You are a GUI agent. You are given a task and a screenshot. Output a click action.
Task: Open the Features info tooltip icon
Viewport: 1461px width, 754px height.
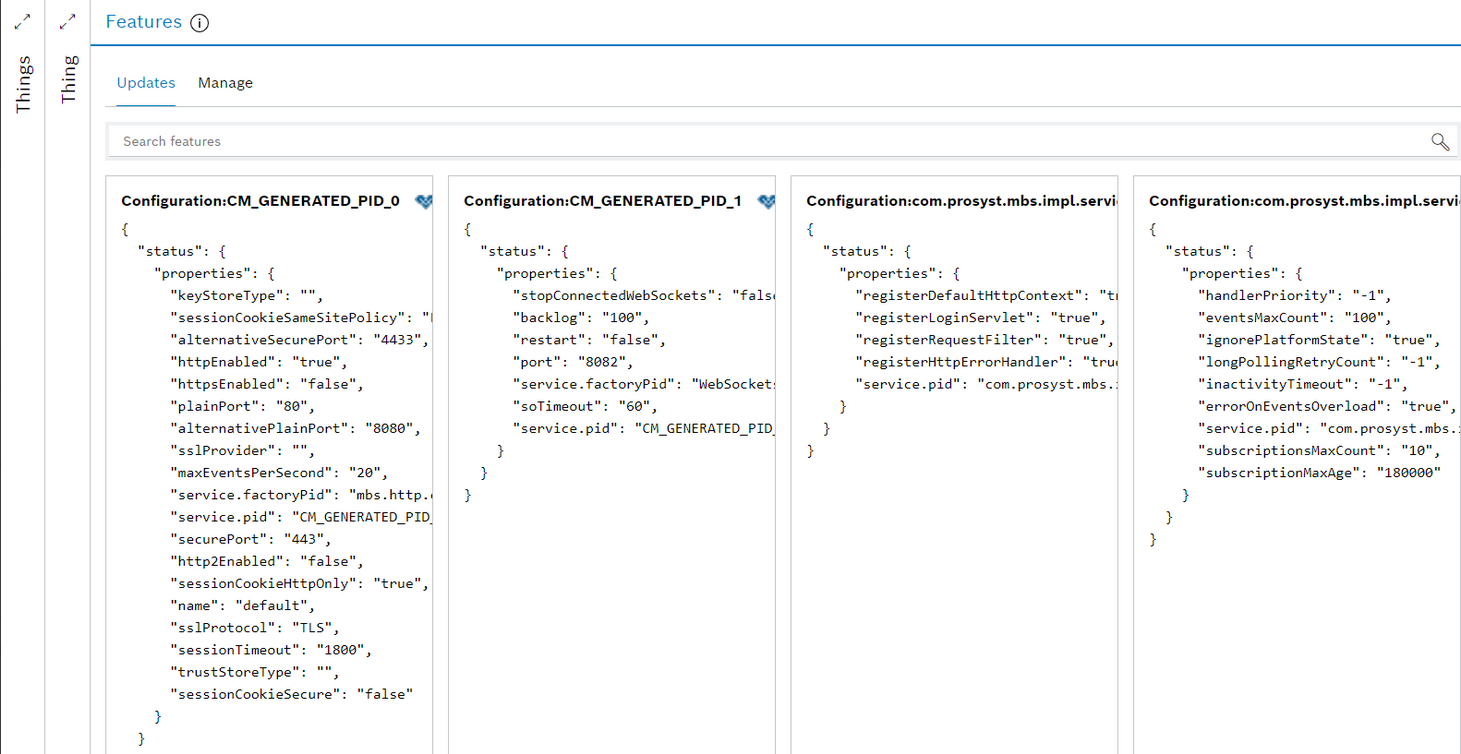pyautogui.click(x=198, y=22)
